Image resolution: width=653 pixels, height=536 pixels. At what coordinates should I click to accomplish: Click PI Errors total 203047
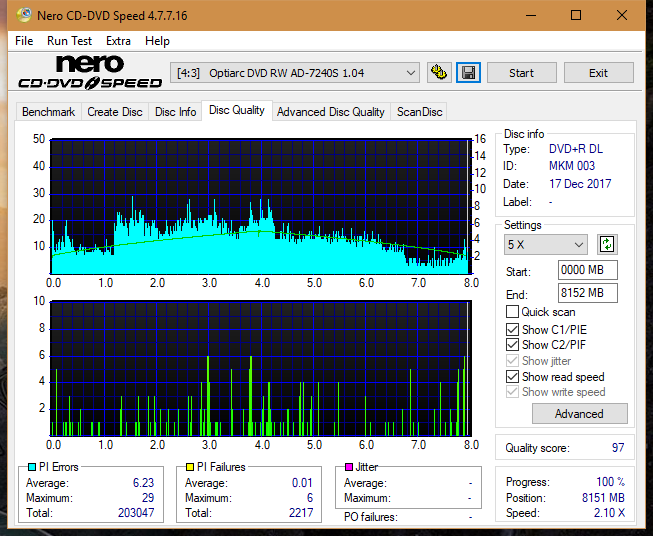[x=136, y=513]
